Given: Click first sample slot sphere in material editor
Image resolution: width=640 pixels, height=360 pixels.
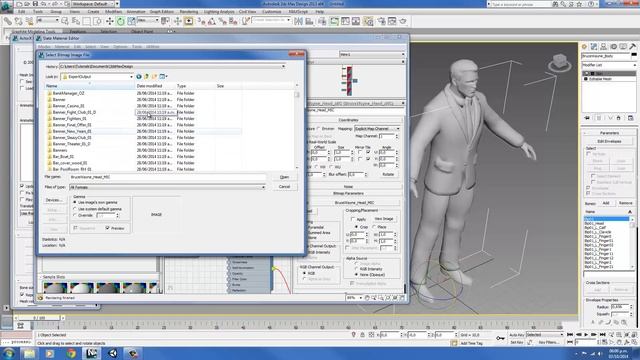Looking at the screenshot, I should [x=55, y=287].
